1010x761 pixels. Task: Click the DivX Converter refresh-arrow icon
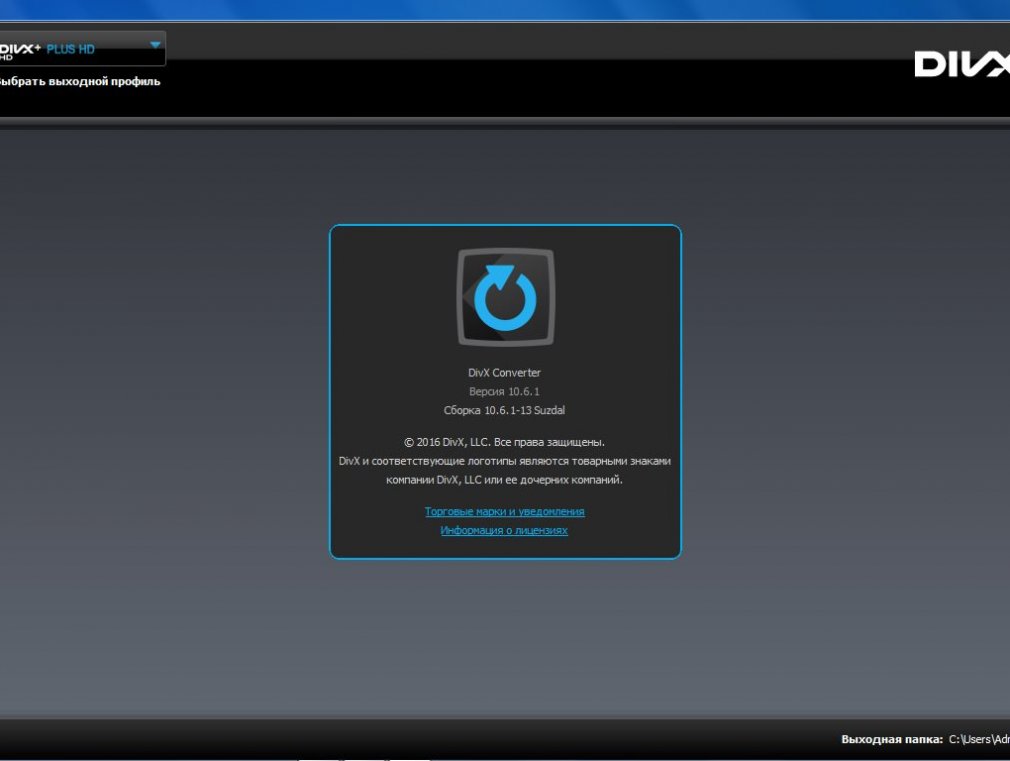coord(506,298)
